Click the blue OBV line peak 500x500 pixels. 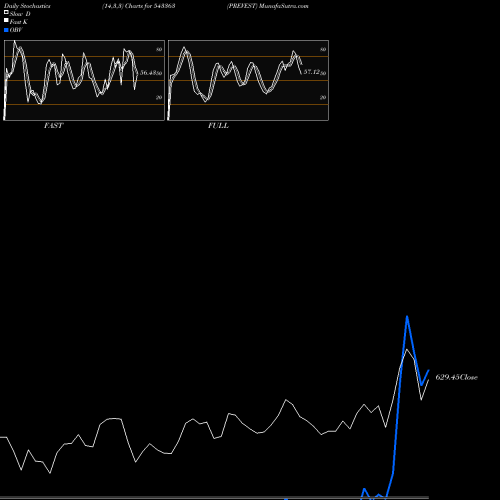coord(407,317)
